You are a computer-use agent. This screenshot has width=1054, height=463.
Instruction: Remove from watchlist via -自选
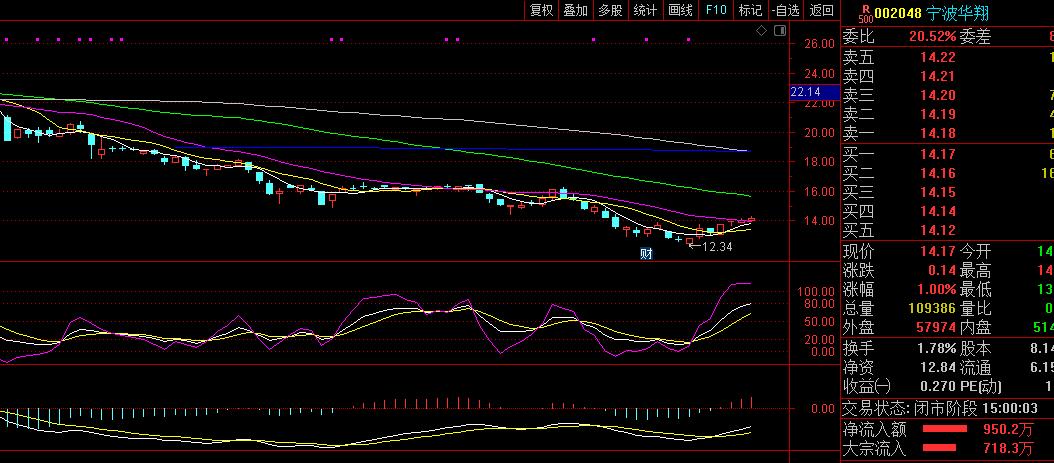785,10
